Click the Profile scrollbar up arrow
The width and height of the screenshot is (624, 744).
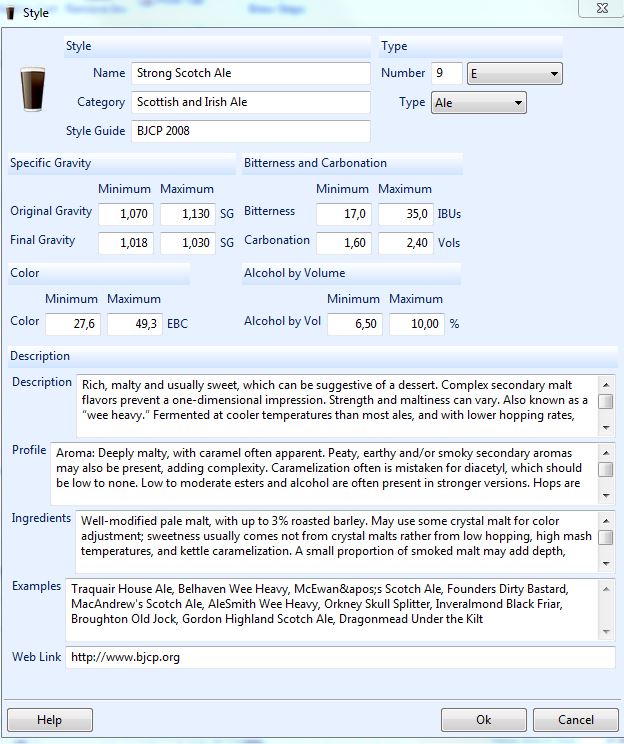(606, 453)
